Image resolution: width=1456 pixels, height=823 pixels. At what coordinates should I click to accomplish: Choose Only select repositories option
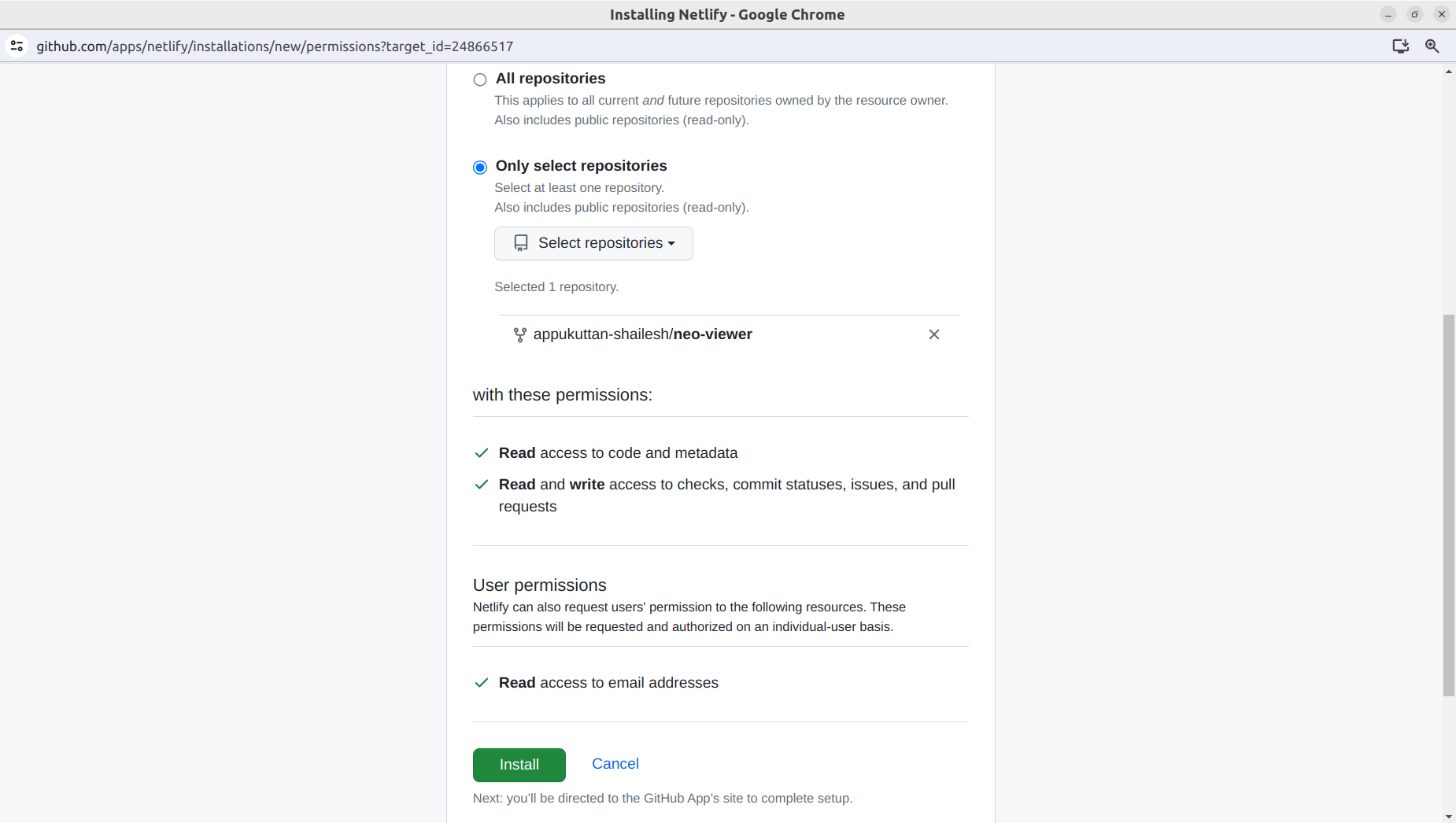[x=479, y=167]
